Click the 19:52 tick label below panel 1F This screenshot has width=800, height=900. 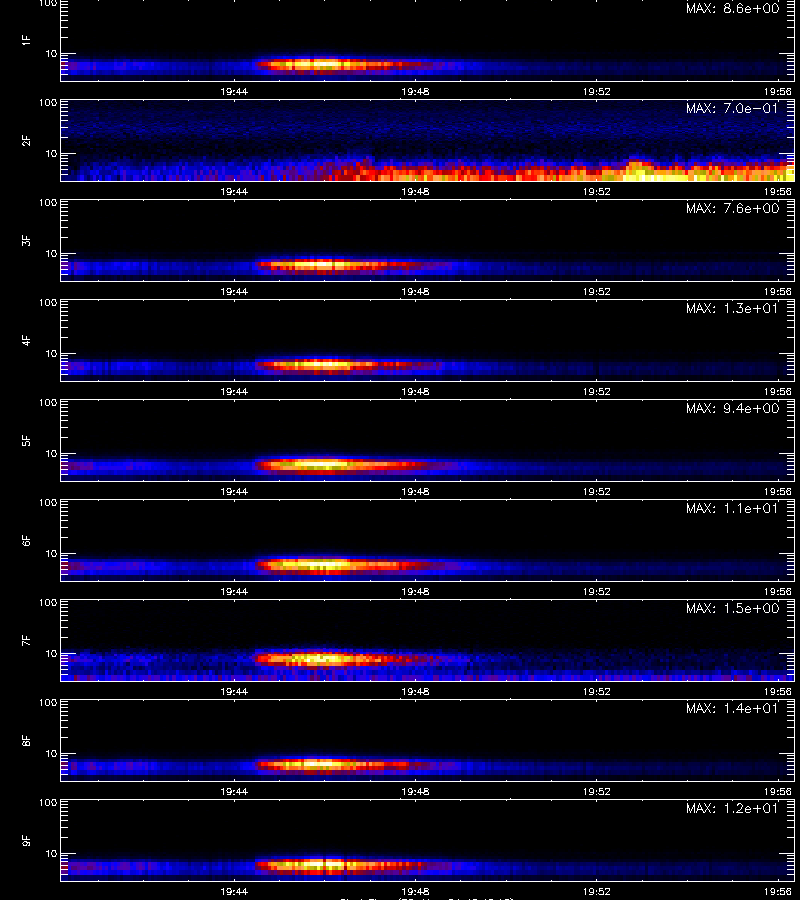click(596, 91)
